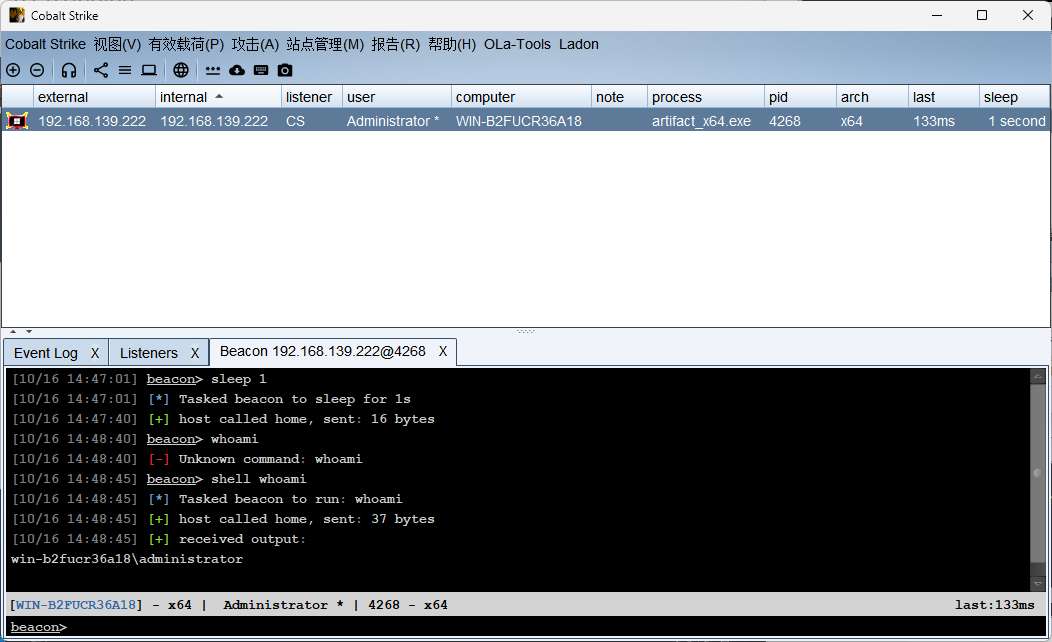Screen dimensions: 1052x642
Task: Collapse the top pane with the up splitter arrow
Action: [x=13, y=331]
